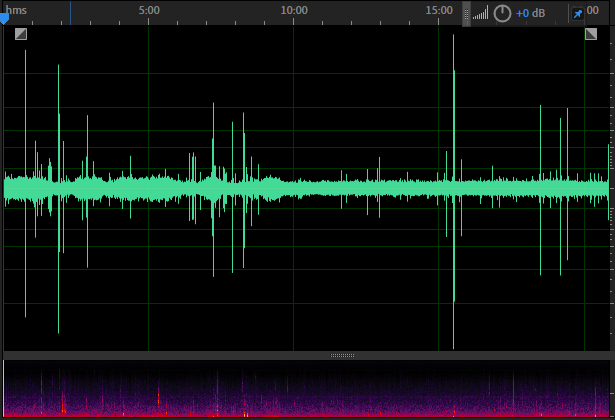This screenshot has width=615, height=420.
Task: Click the HUD volume bars icon
Action: [x=480, y=13]
